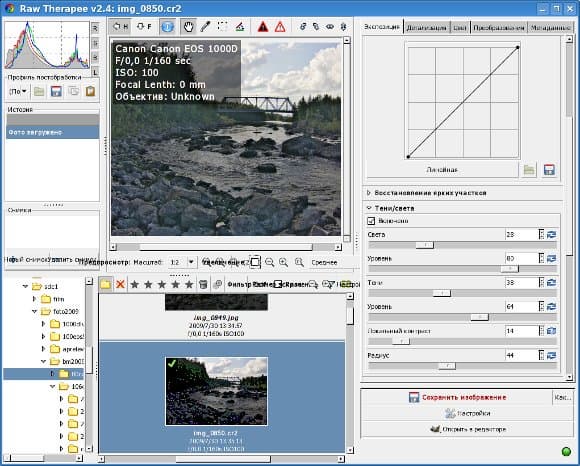
Task: Click the red X delete icon in file browser
Action: pyautogui.click(x=120, y=284)
